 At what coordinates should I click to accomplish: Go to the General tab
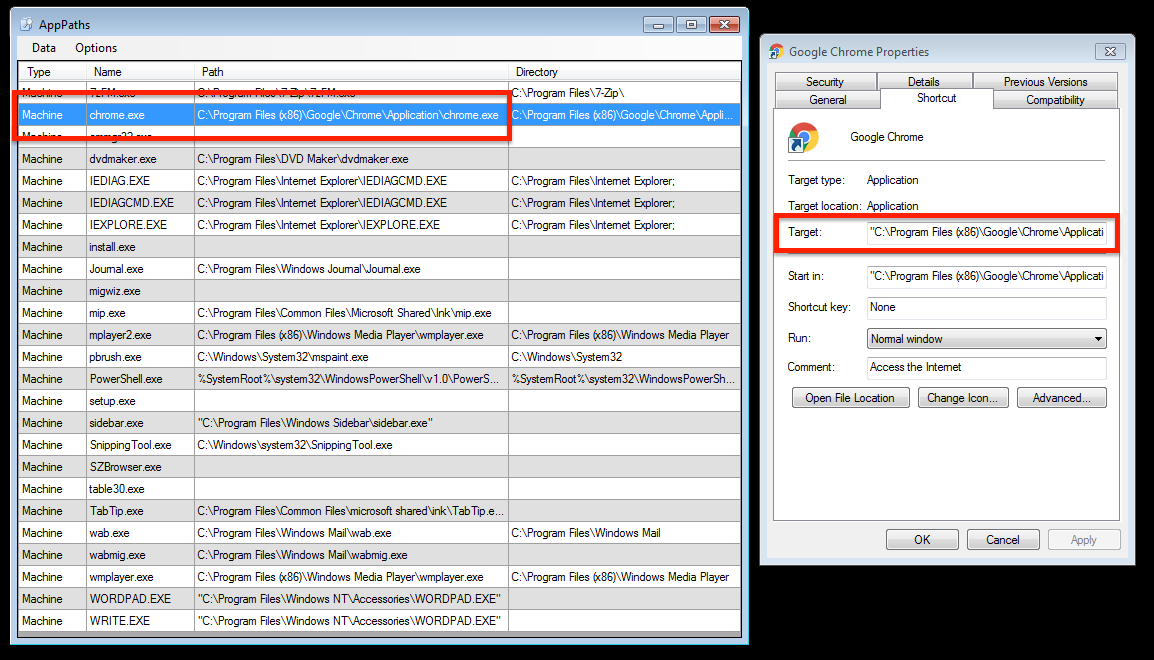click(828, 100)
